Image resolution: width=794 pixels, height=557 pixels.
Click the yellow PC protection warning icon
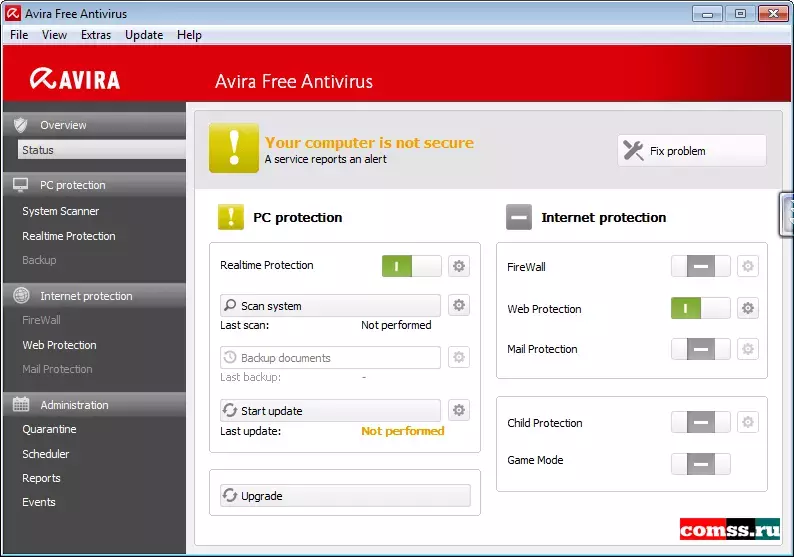231,217
